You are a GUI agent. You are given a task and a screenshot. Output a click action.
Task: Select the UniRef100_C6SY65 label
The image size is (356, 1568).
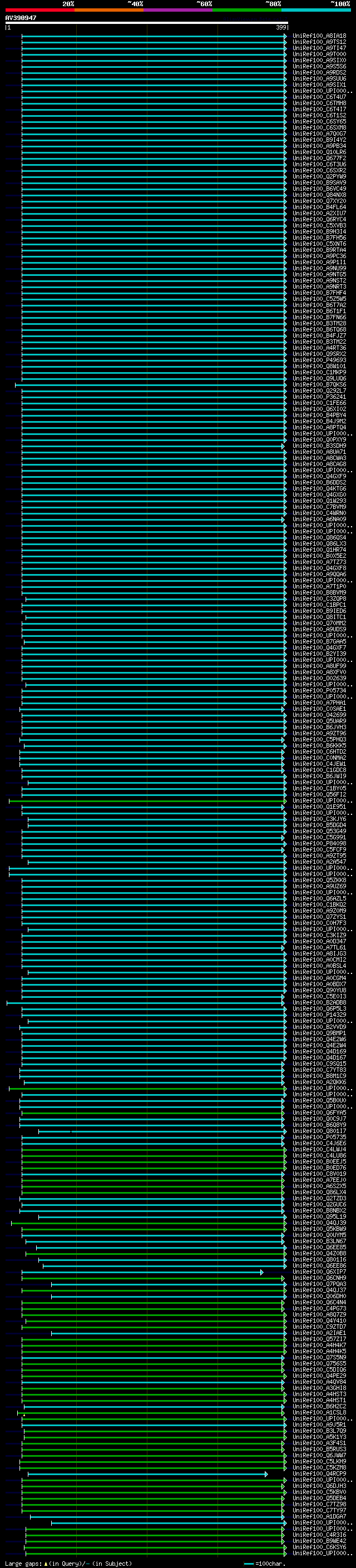click(x=319, y=121)
